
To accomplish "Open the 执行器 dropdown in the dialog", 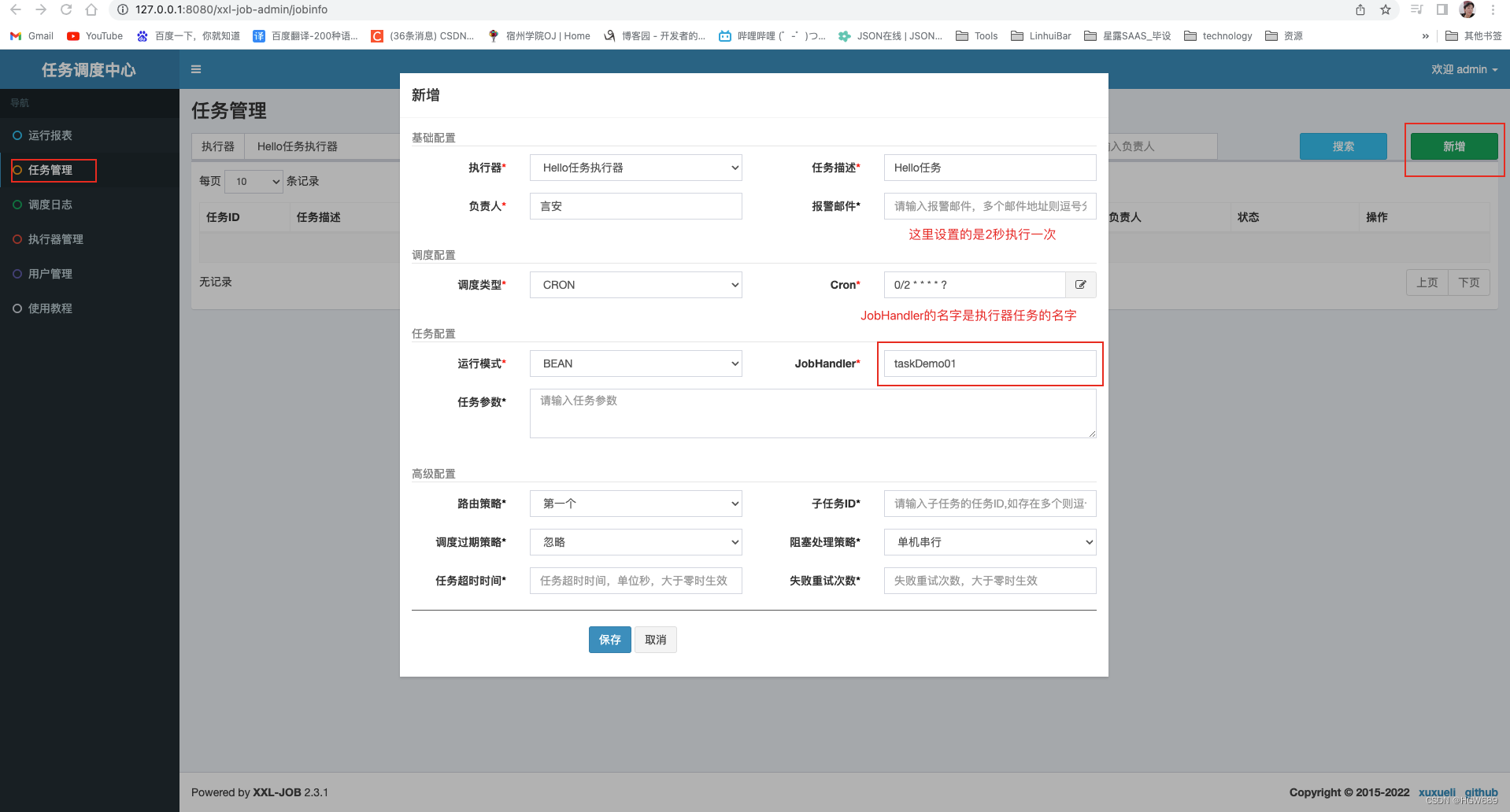I will [x=636, y=168].
